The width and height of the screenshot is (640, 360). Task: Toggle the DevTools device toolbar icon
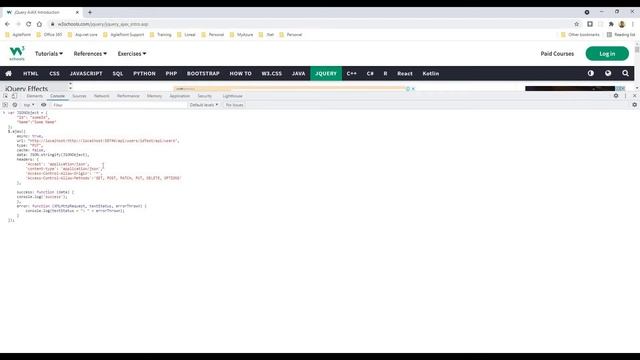pyautogui.click(x=14, y=96)
